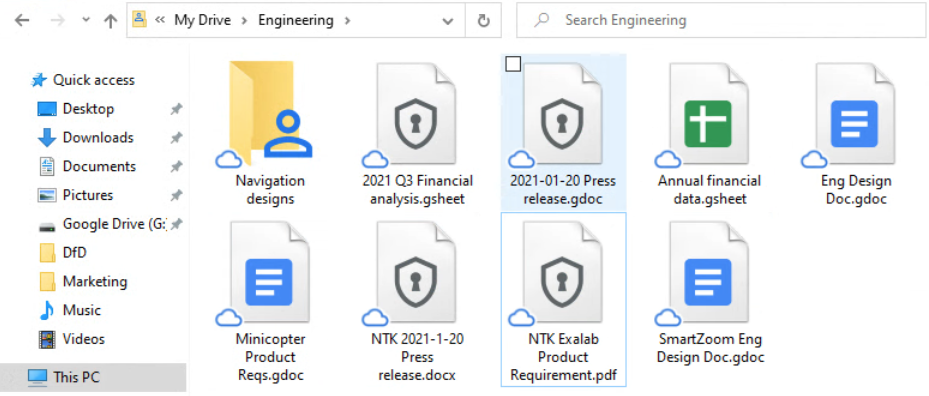Click the Annual financial data.gsheet name
Image resolution: width=929 pixels, height=396 pixels.
[x=709, y=190]
